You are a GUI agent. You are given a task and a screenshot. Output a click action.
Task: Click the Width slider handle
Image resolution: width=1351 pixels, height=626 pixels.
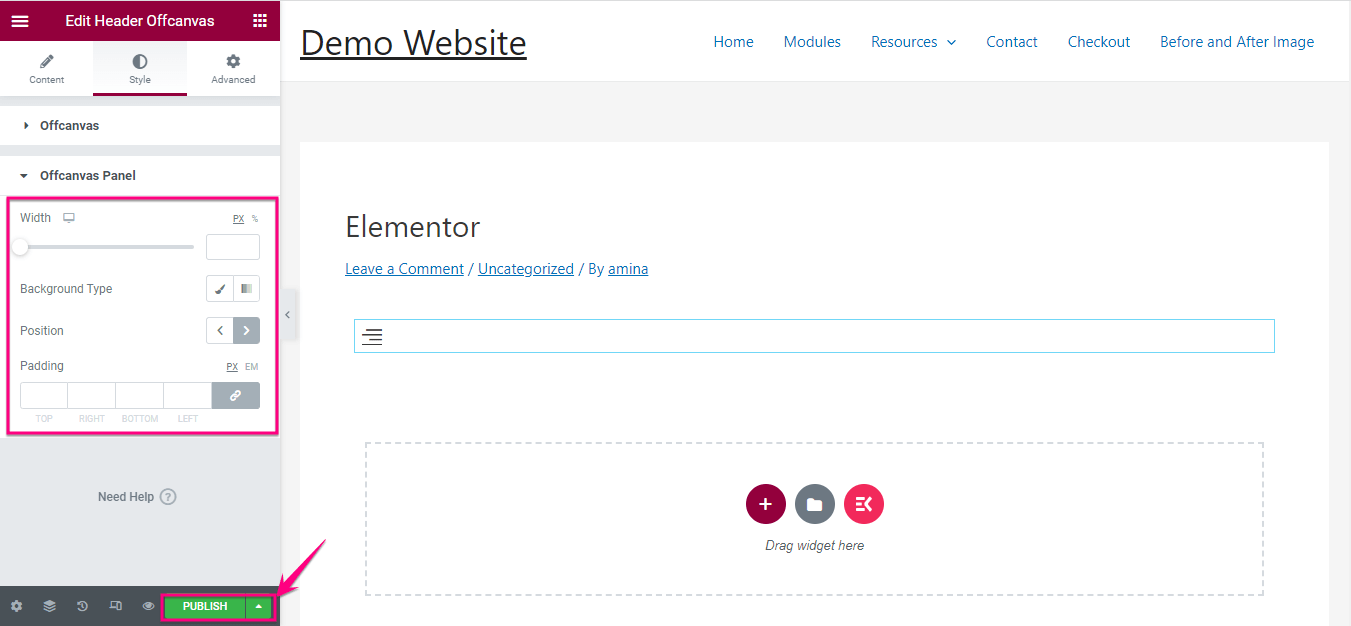coord(20,247)
